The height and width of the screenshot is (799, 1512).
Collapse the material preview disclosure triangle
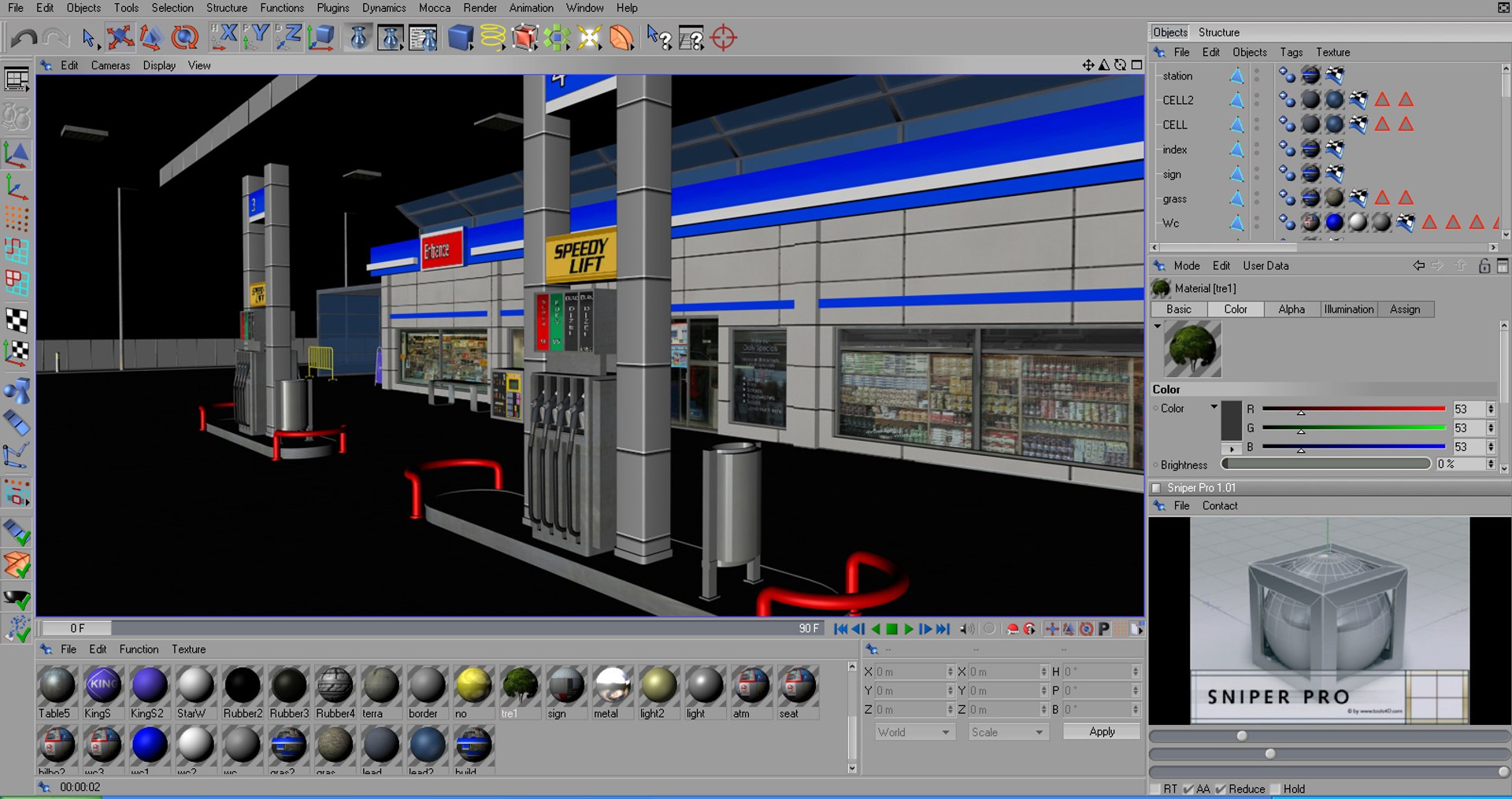(1157, 326)
